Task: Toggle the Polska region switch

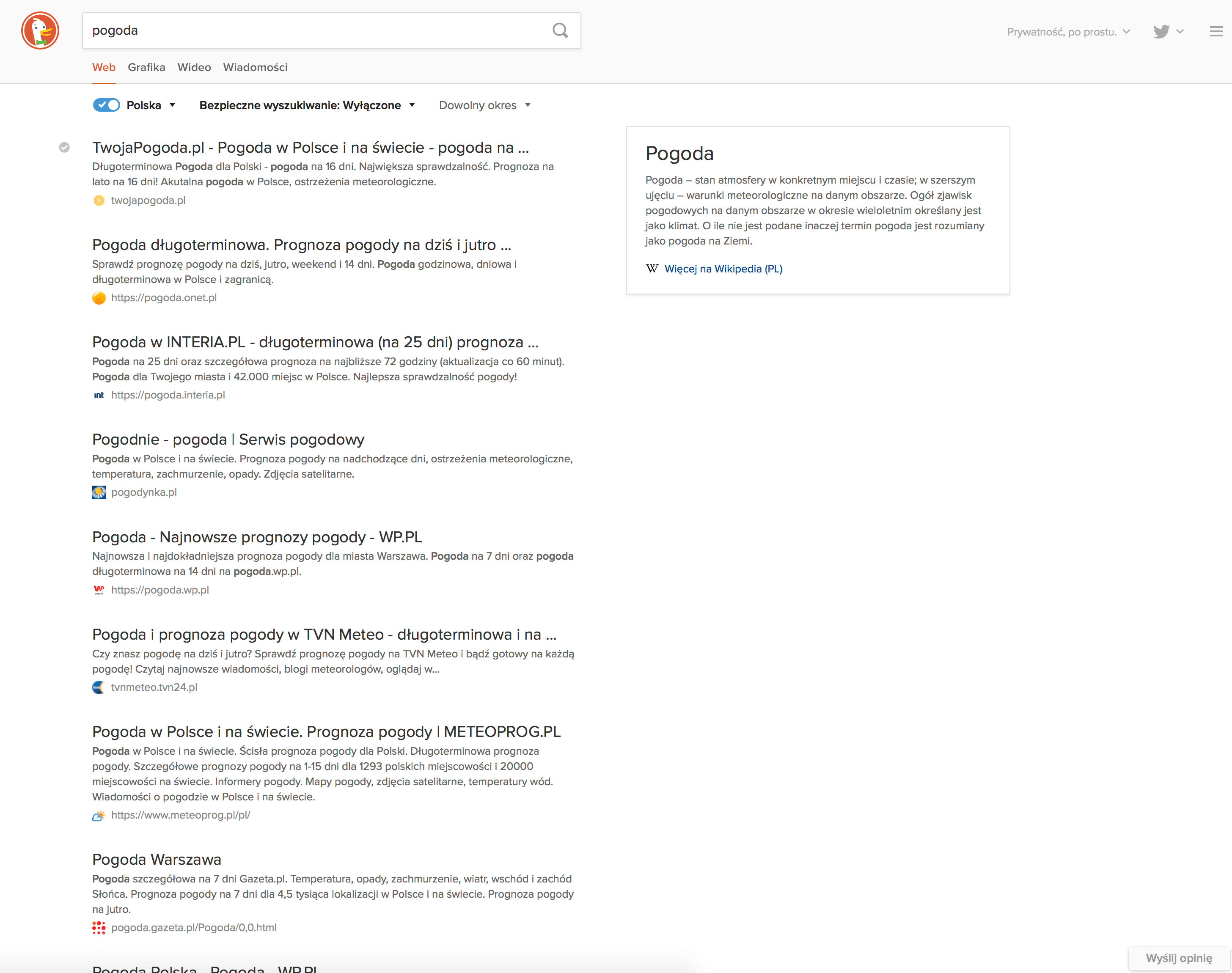Action: coord(107,105)
